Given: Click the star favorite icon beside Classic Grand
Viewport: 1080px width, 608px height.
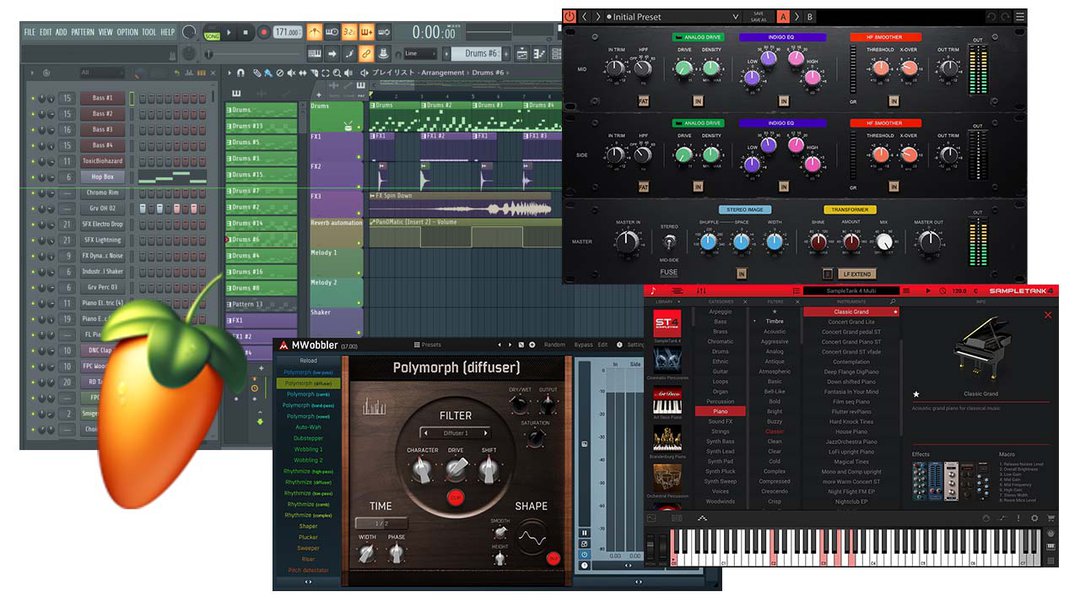Looking at the screenshot, I should 916,394.
